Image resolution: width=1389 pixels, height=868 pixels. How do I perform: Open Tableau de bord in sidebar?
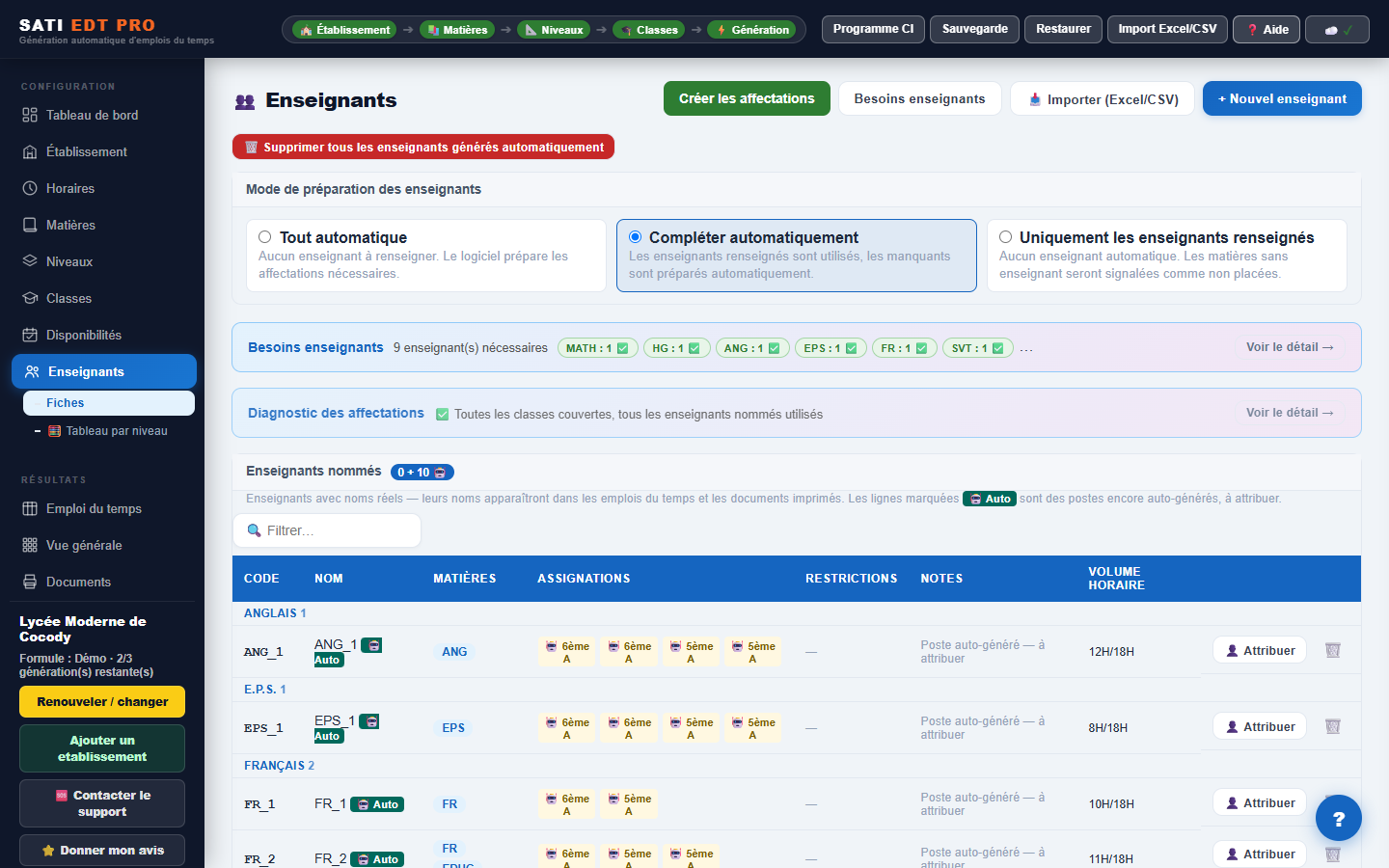click(x=103, y=115)
